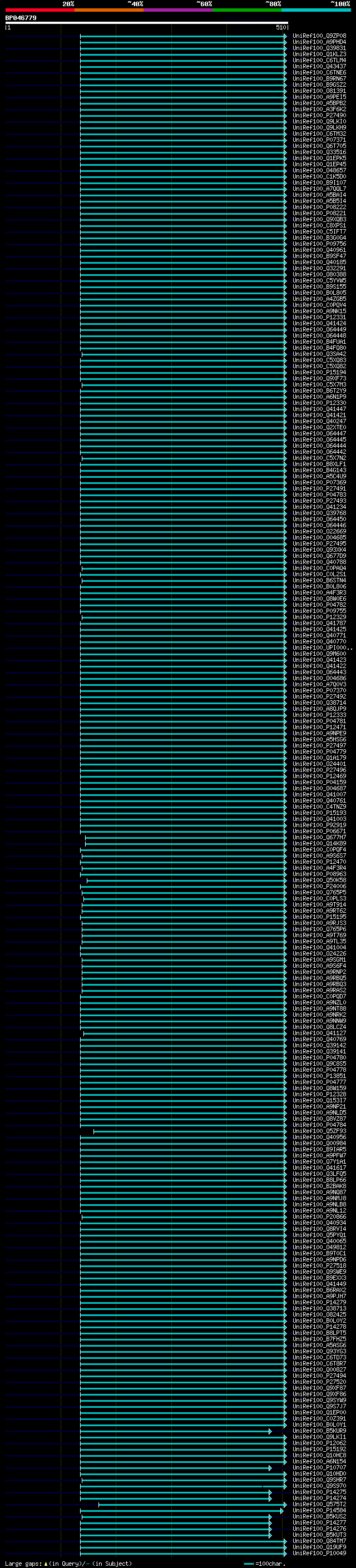Select the UniRef100_P06671 label
The height and width of the screenshot is (1568, 356).
(319, 831)
